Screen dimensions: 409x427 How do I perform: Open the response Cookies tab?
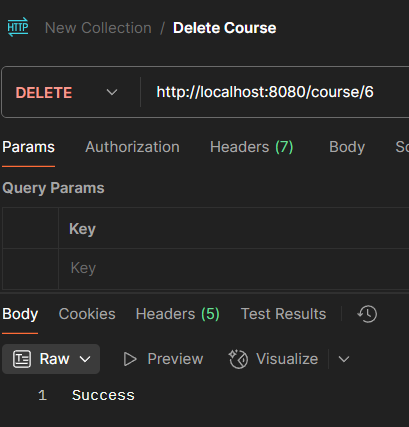pyautogui.click(x=87, y=314)
